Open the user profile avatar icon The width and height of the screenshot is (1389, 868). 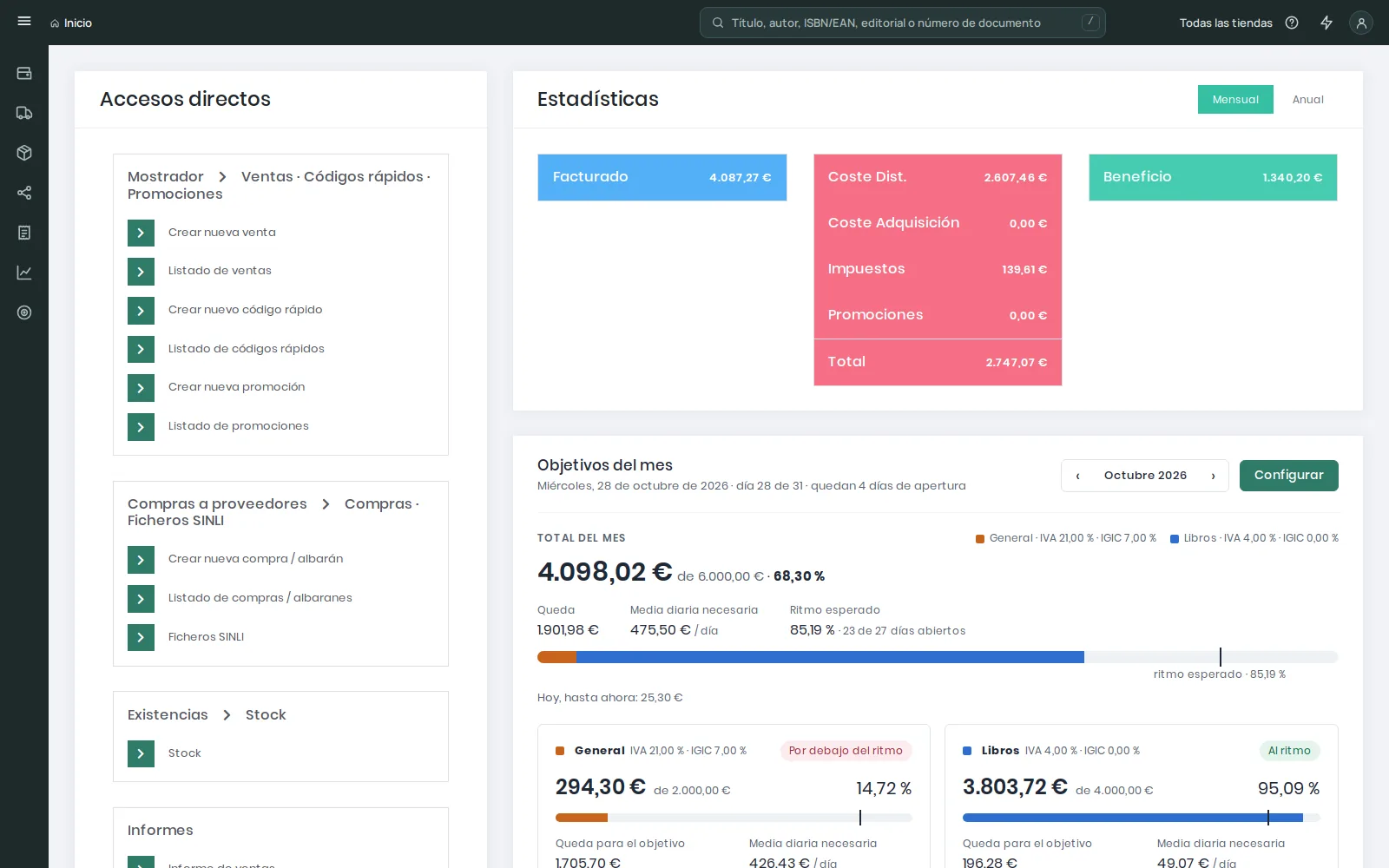coord(1361,23)
